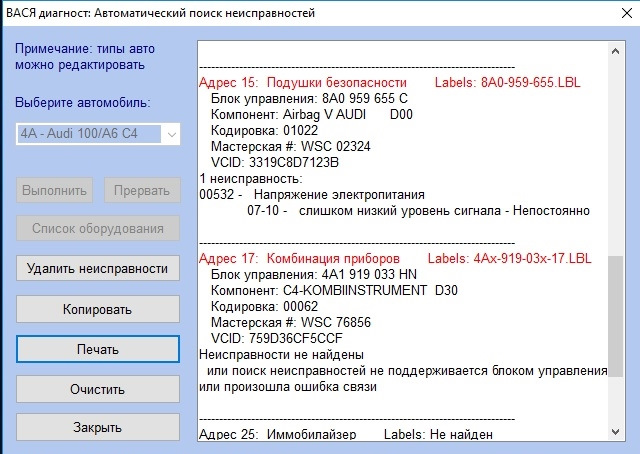This screenshot has height=454, width=640.
Task: Click the 07-10 слишком низкий уровень сигнала line
Action: coord(418,211)
